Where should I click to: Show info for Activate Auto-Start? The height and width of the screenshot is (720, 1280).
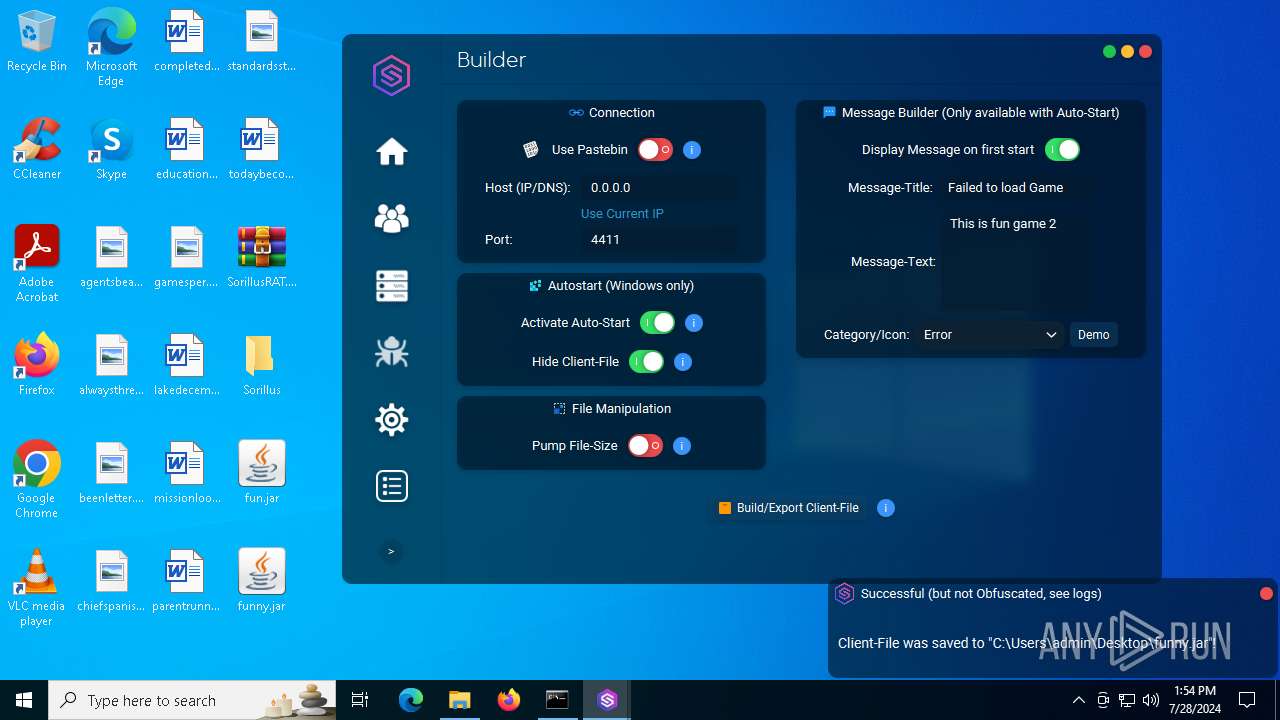[x=693, y=323]
